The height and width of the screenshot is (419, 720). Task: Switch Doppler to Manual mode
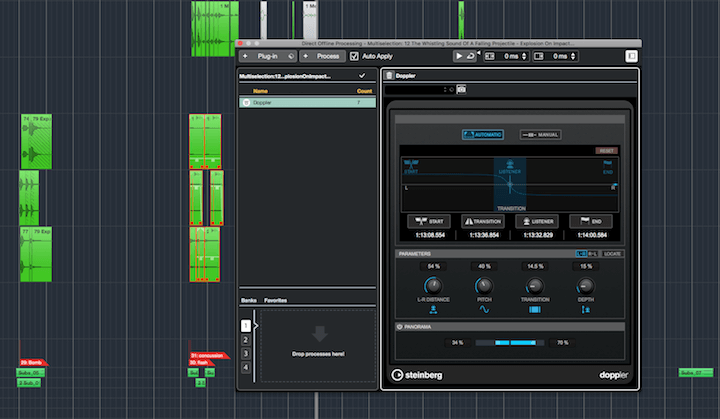pos(540,135)
